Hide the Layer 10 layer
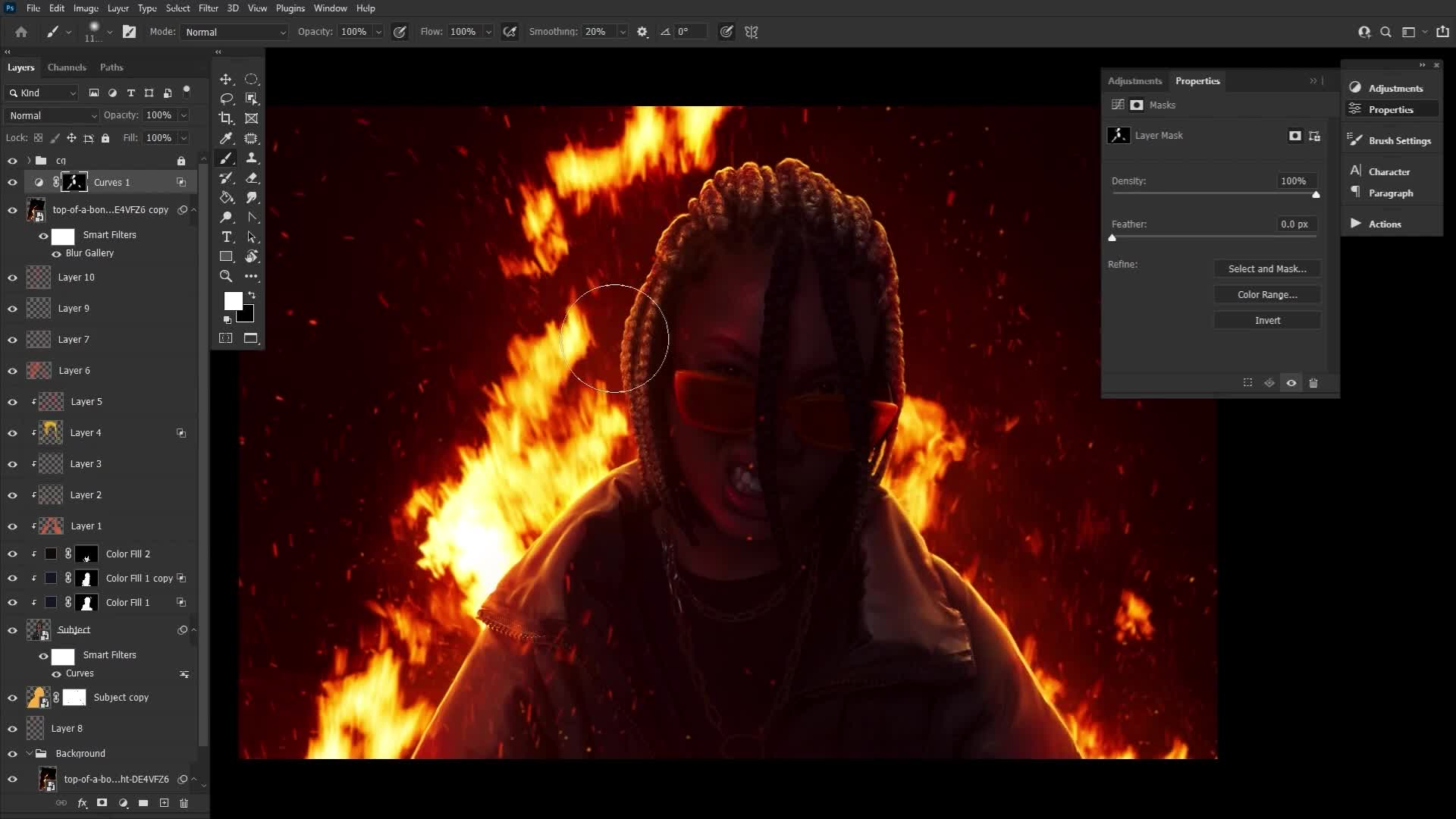This screenshot has width=1456, height=819. tap(12, 278)
